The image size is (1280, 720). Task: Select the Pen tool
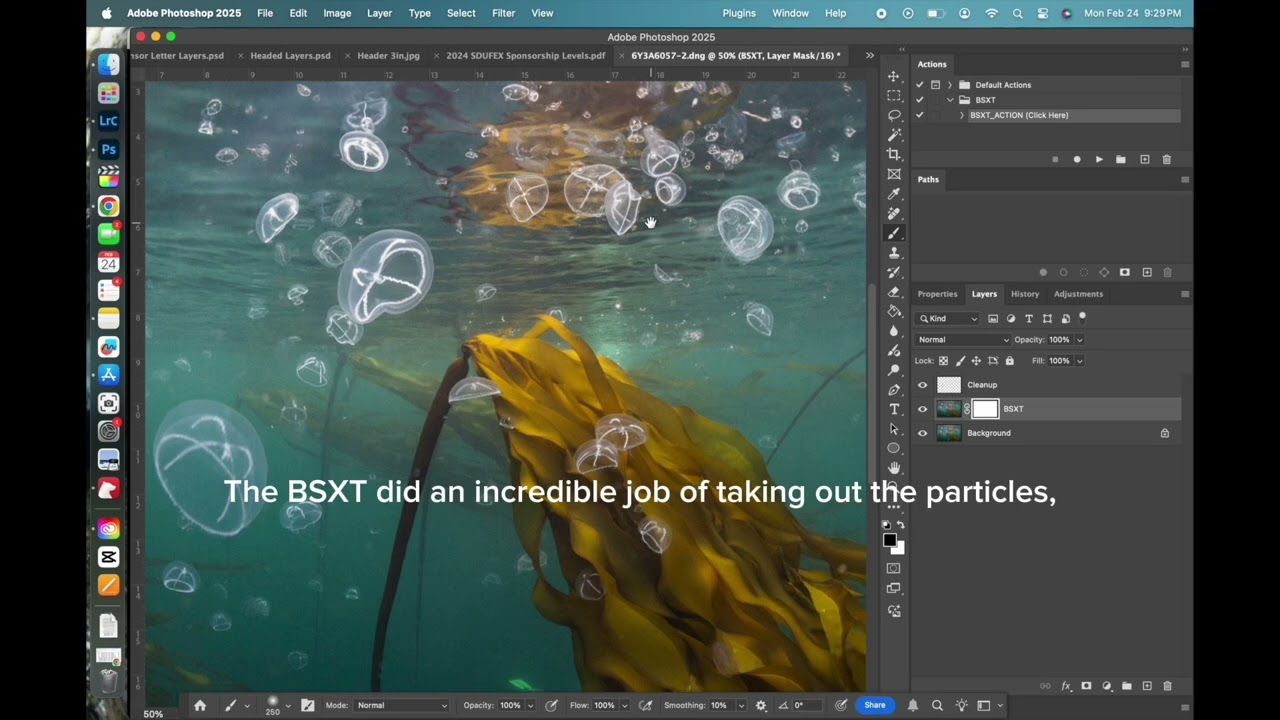(x=894, y=389)
